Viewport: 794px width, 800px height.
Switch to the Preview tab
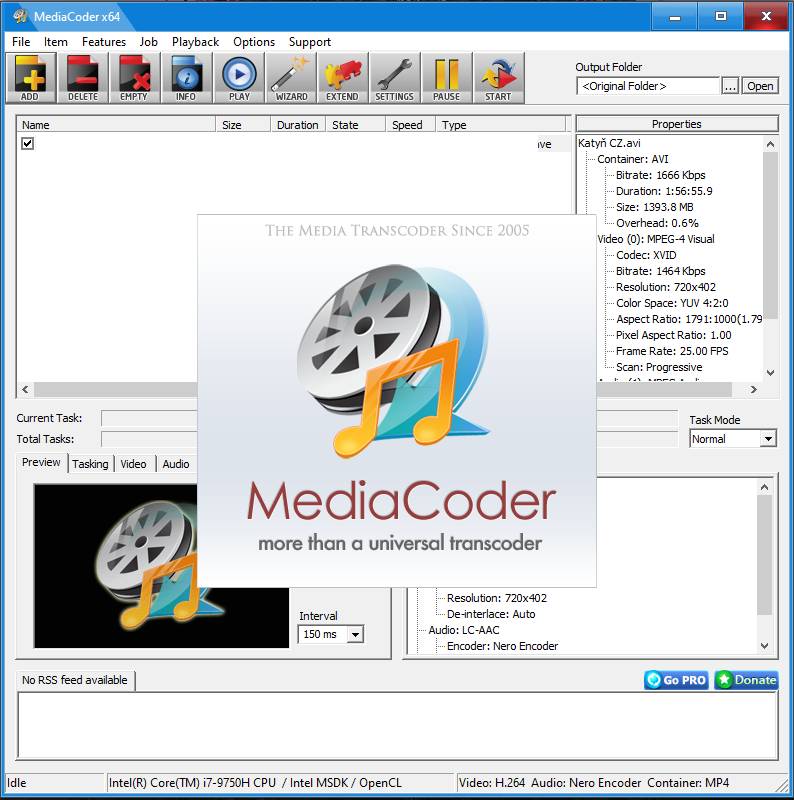(x=41, y=462)
